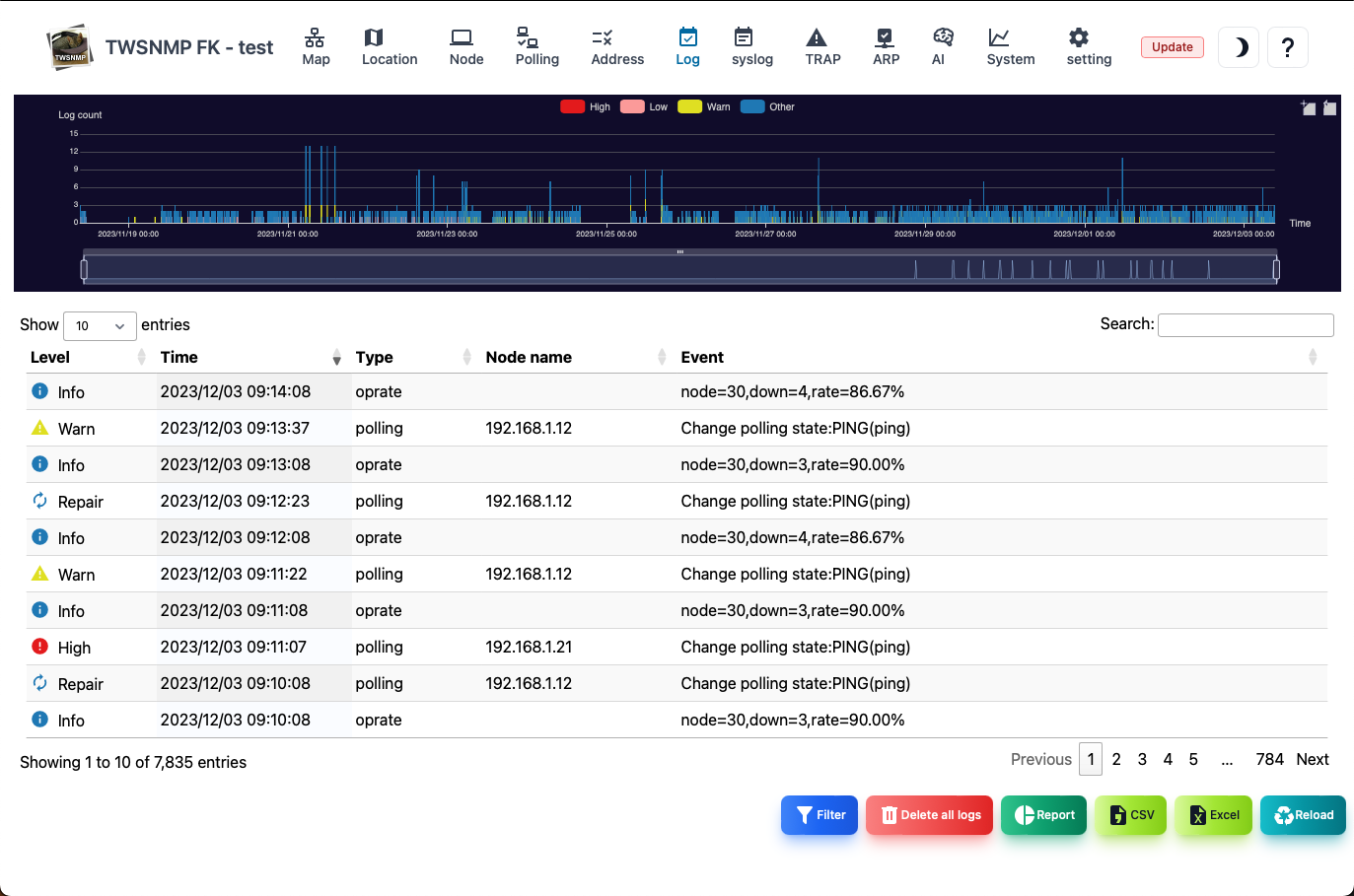1354x896 pixels.
Task: Open the Map view icon
Action: coord(316,37)
